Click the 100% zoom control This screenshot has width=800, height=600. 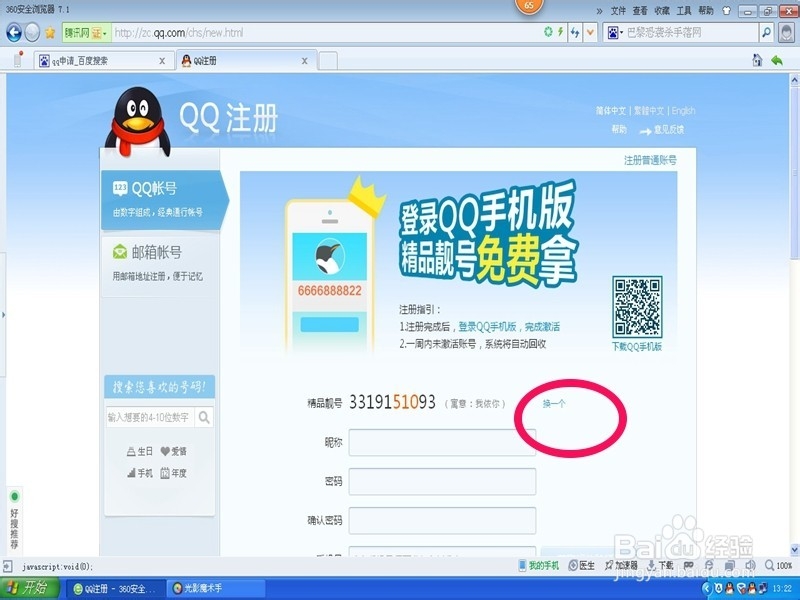tap(779, 565)
